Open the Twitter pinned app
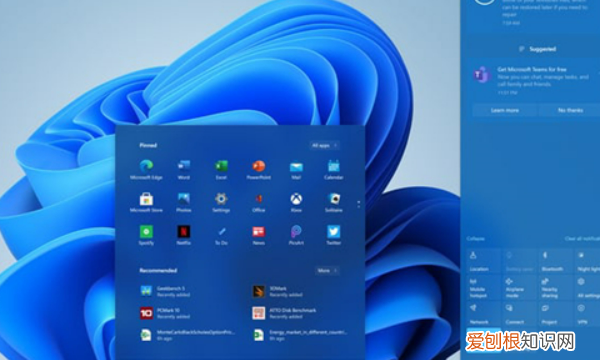 [x=334, y=235]
